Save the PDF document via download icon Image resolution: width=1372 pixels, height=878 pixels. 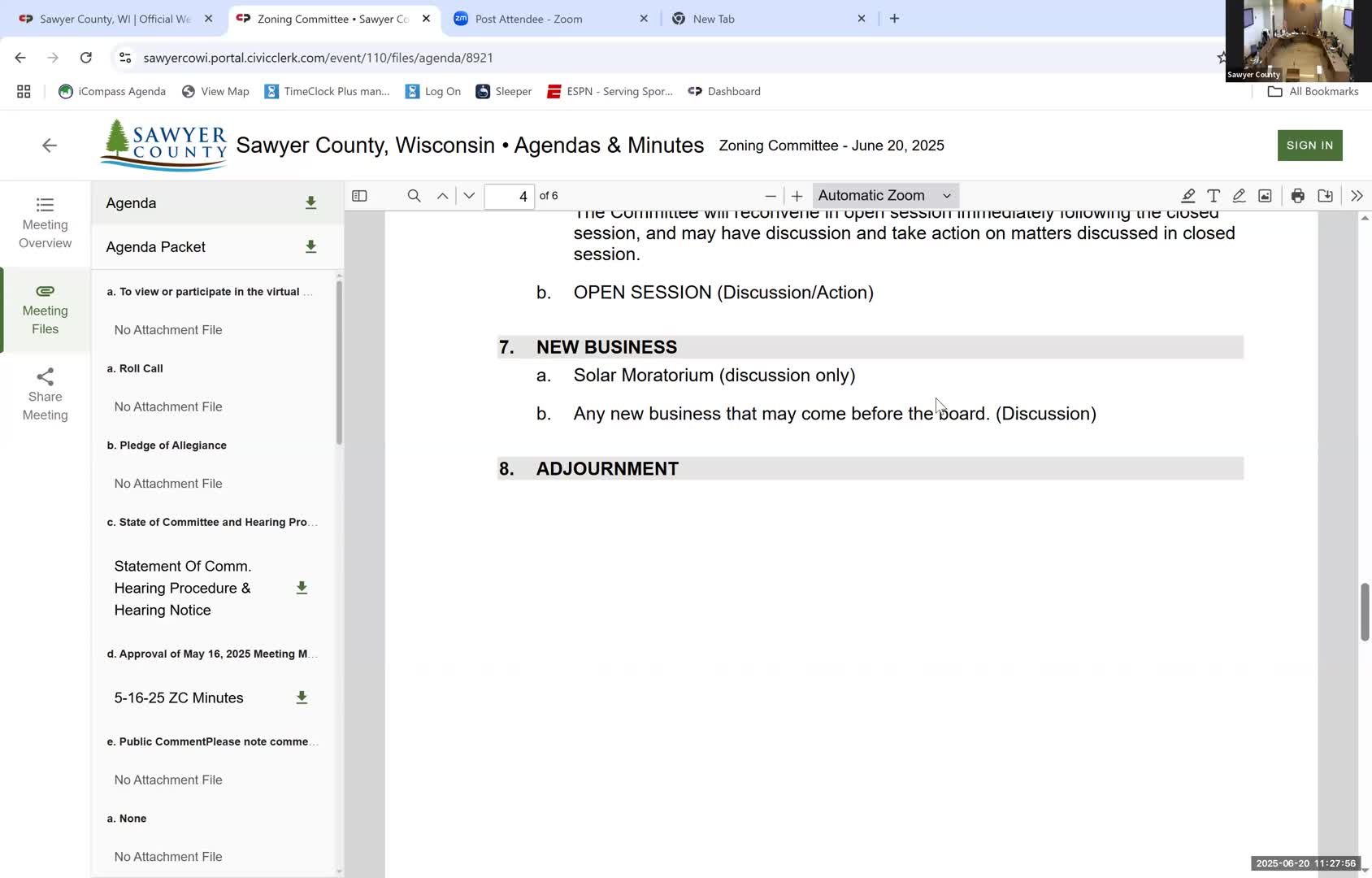coord(1325,196)
